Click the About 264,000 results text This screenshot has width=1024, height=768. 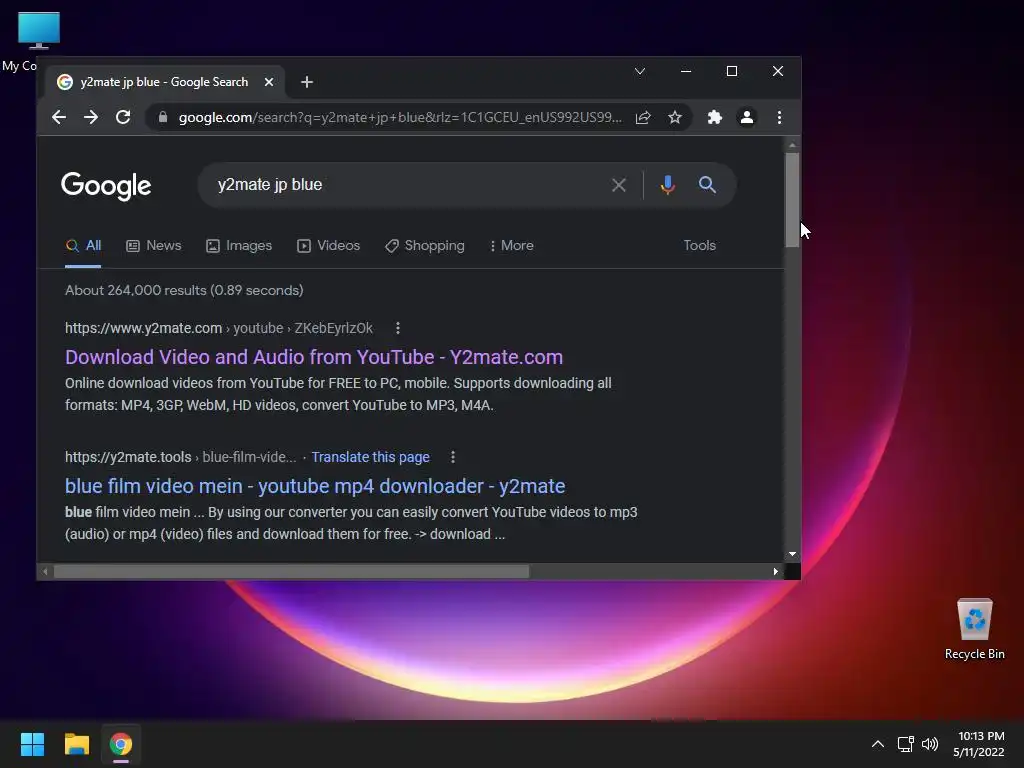[x=184, y=291]
